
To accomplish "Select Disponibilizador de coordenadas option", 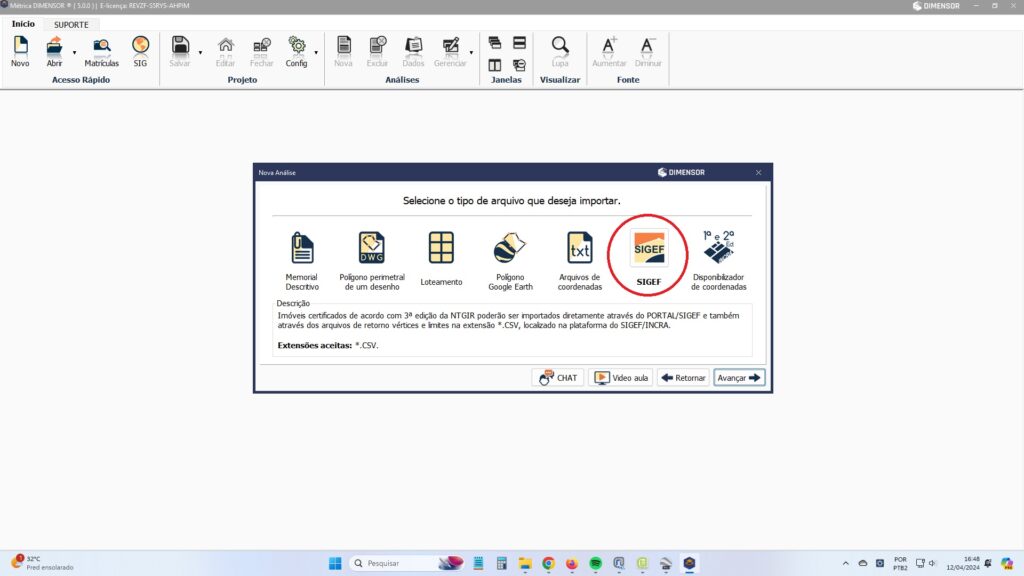I will [718, 261].
